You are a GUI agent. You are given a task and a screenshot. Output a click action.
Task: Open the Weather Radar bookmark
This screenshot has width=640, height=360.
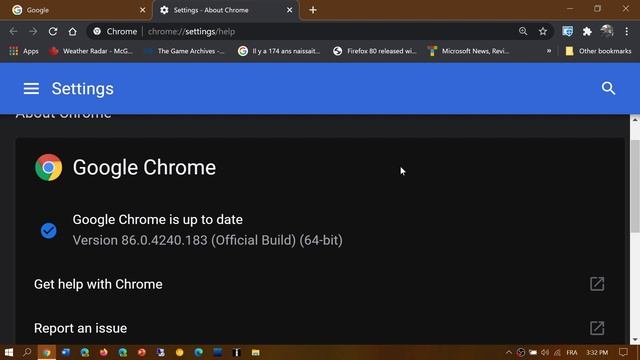point(91,51)
